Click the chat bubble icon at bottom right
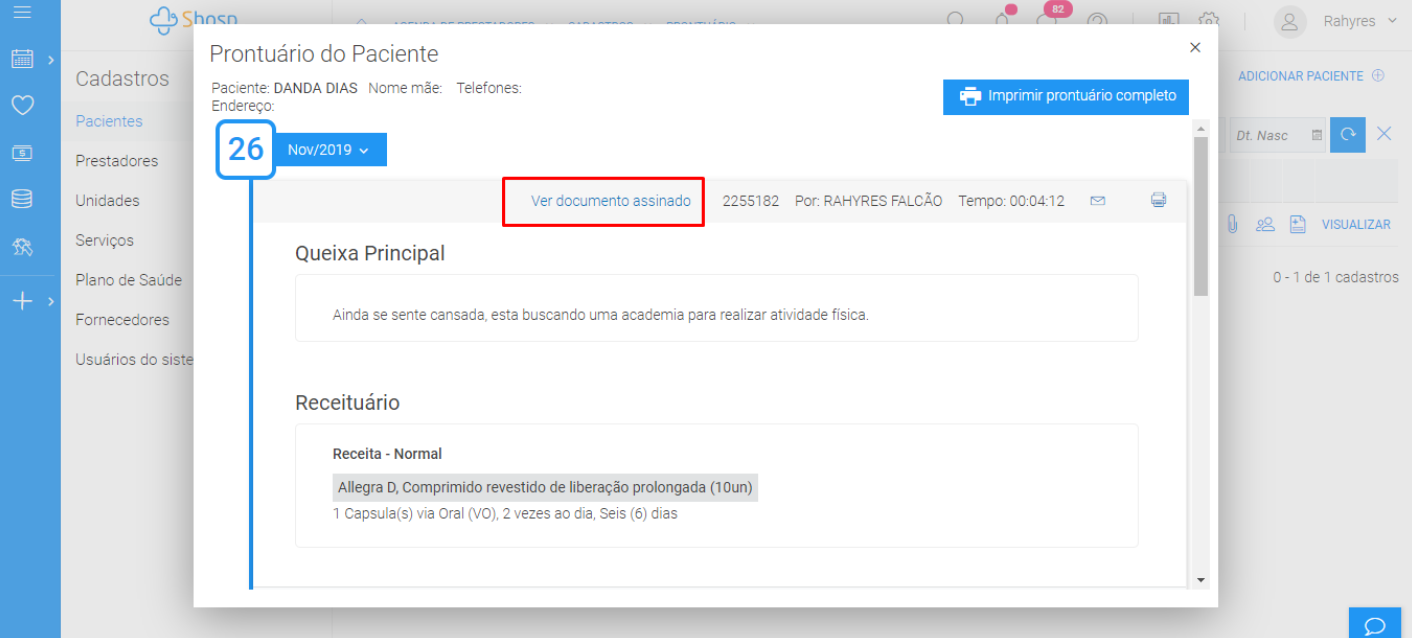This screenshot has width=1412, height=638. 1375,625
